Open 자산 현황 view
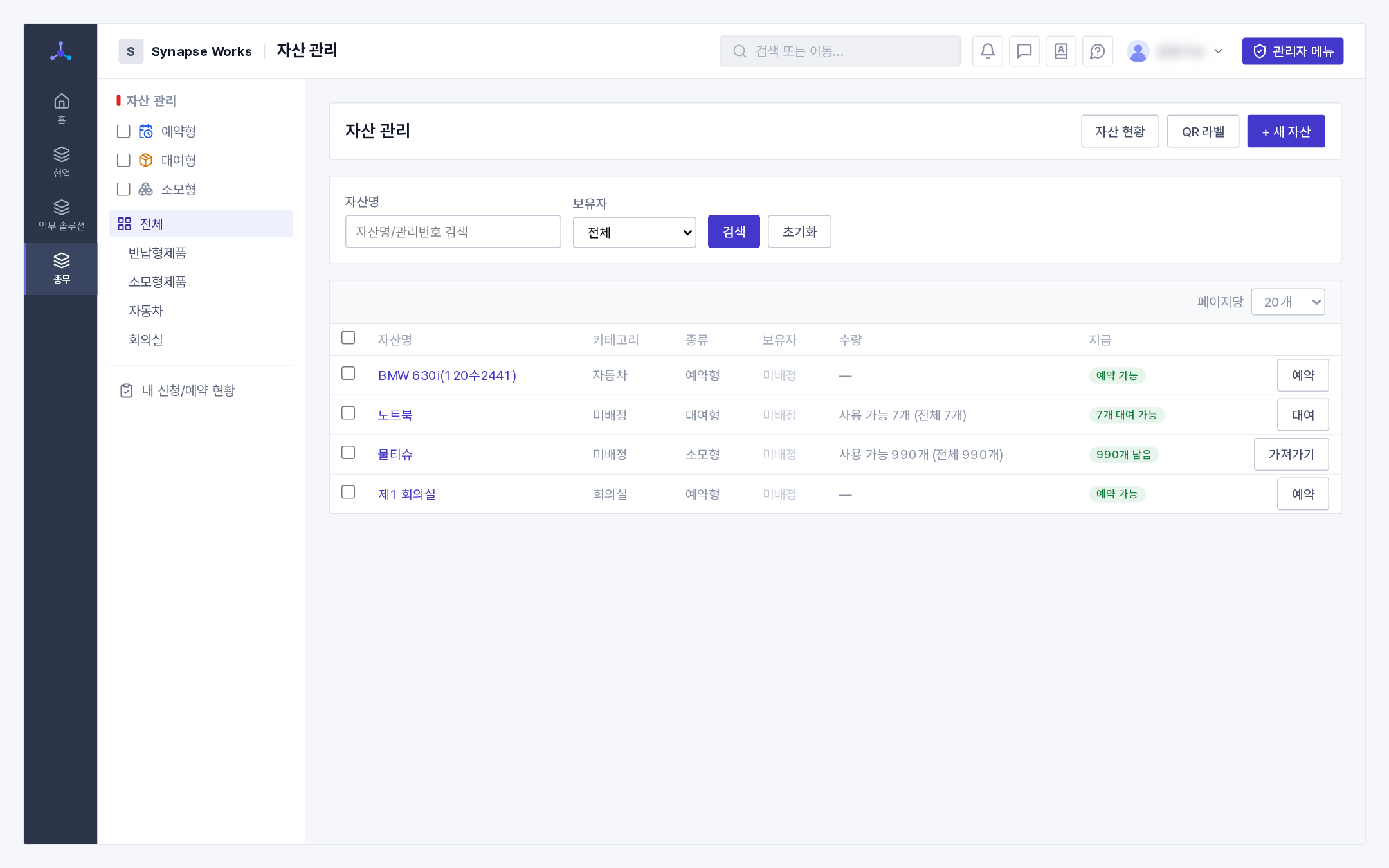Image resolution: width=1389 pixels, height=868 pixels. click(x=1120, y=132)
